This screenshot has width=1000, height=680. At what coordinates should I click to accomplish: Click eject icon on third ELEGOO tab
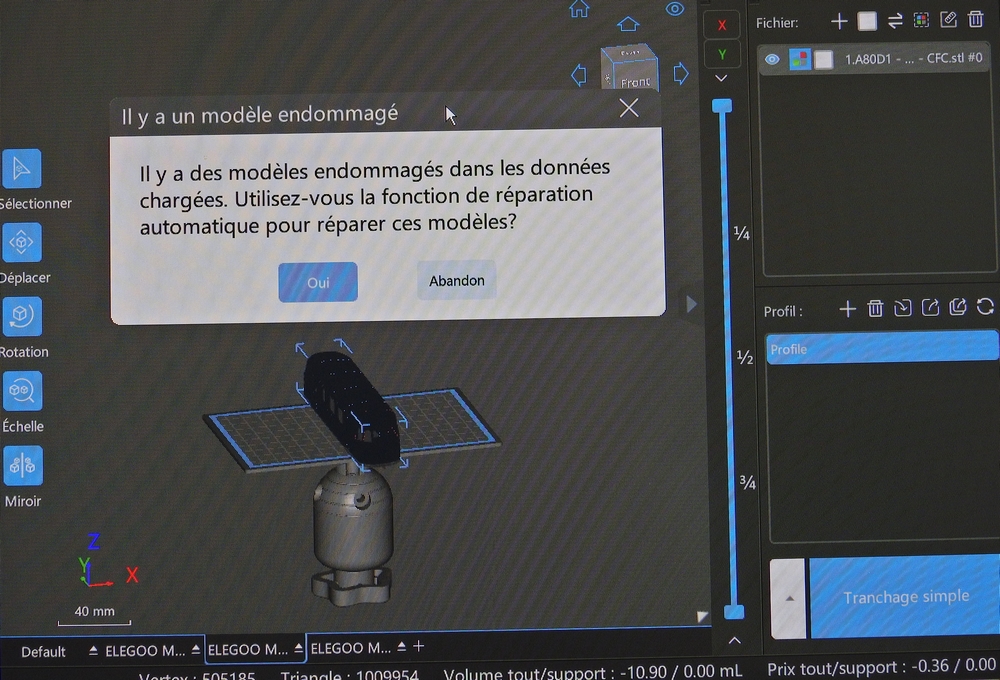(401, 646)
